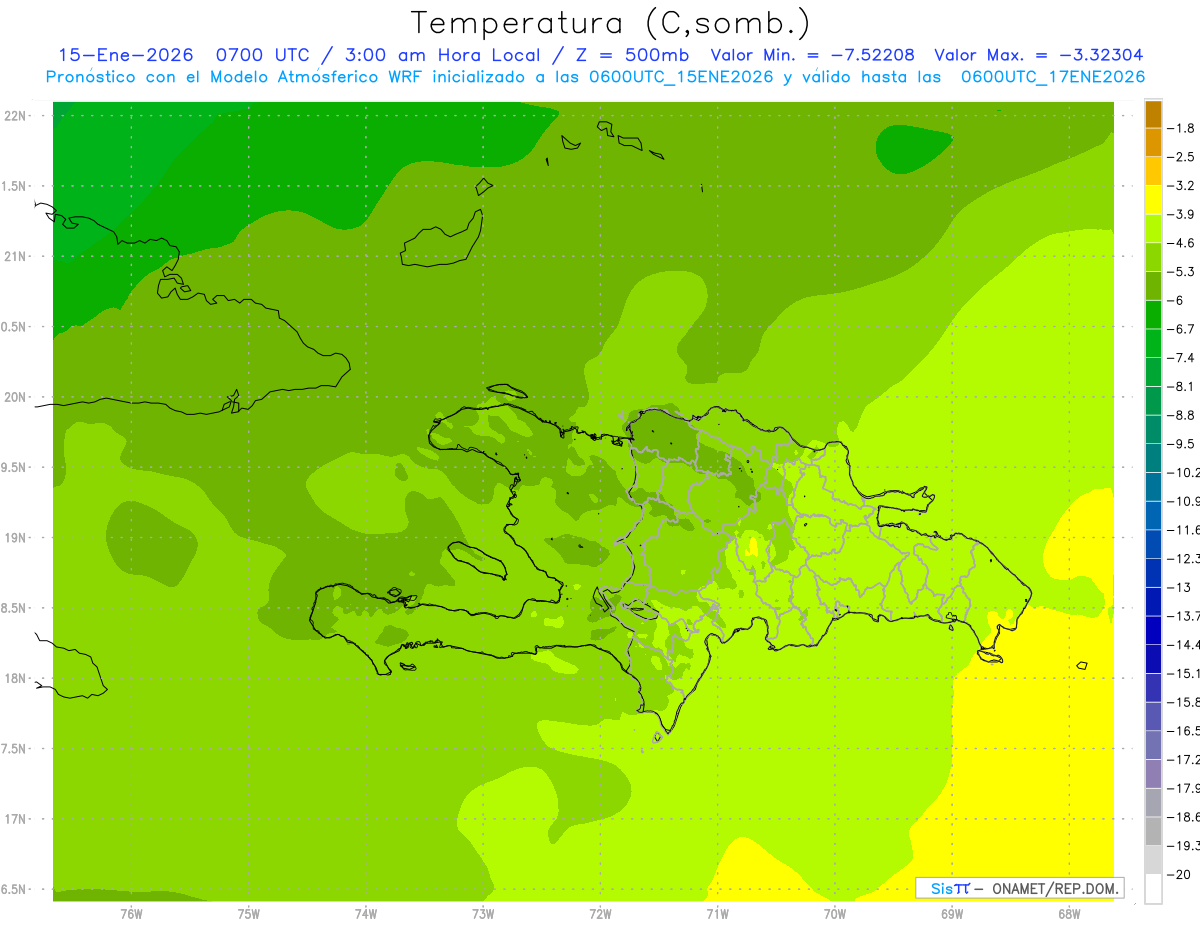
Task: Click the "73W" longitude axis label
Action: tap(483, 914)
